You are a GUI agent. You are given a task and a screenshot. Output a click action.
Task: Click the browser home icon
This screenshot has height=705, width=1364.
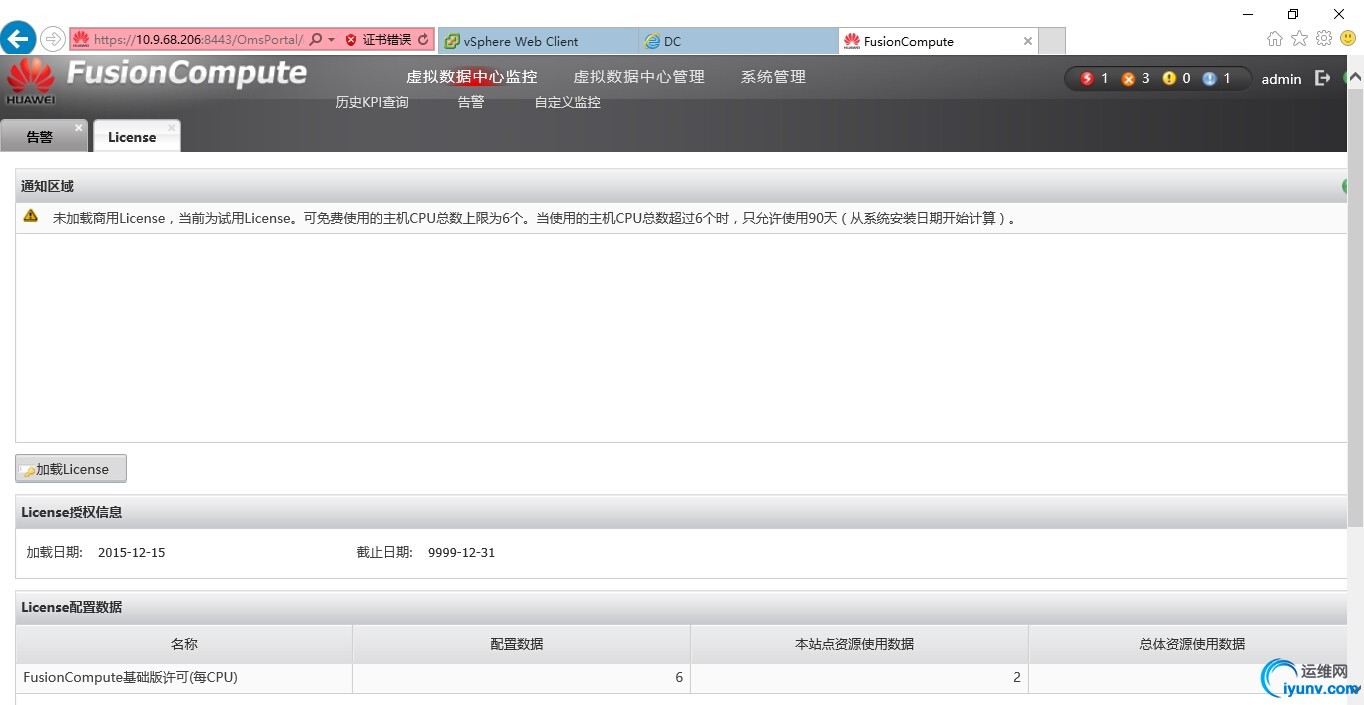pos(1275,38)
